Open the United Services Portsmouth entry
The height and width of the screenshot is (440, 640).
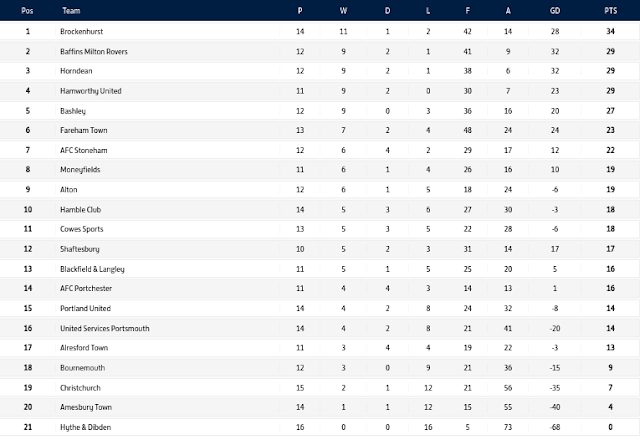point(104,329)
